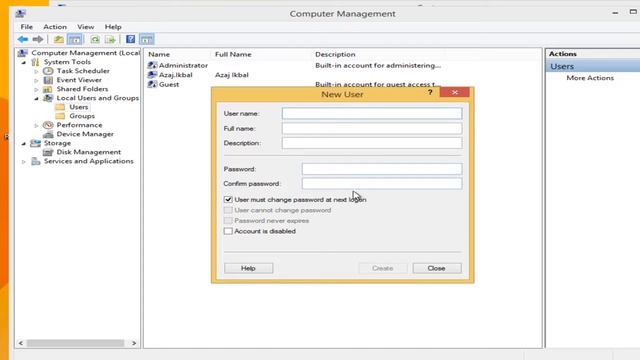Open the View menu
The image size is (640, 360).
85,27
